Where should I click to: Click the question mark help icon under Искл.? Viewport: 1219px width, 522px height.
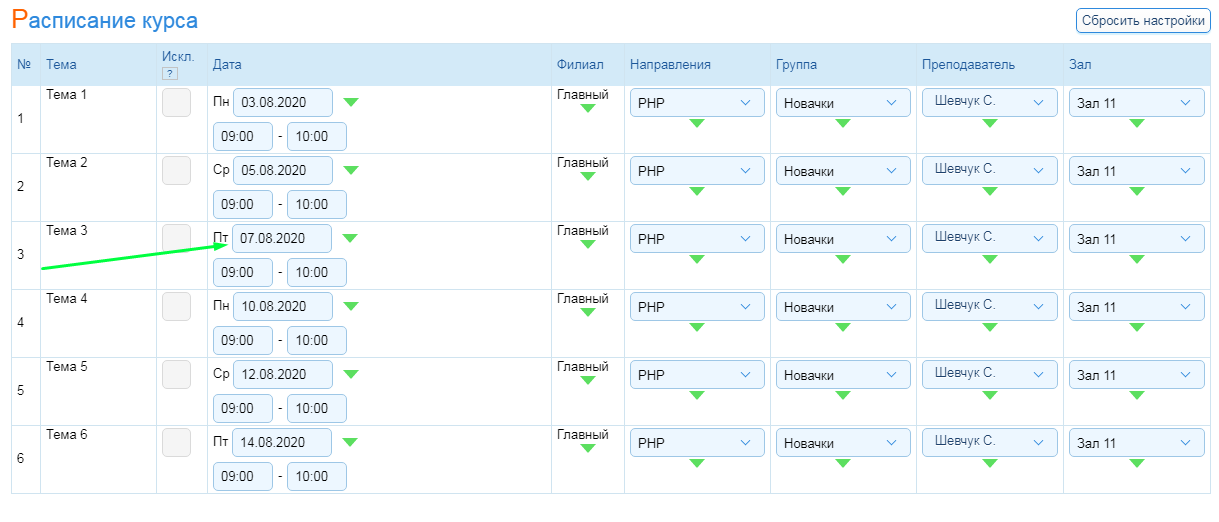[x=169, y=73]
